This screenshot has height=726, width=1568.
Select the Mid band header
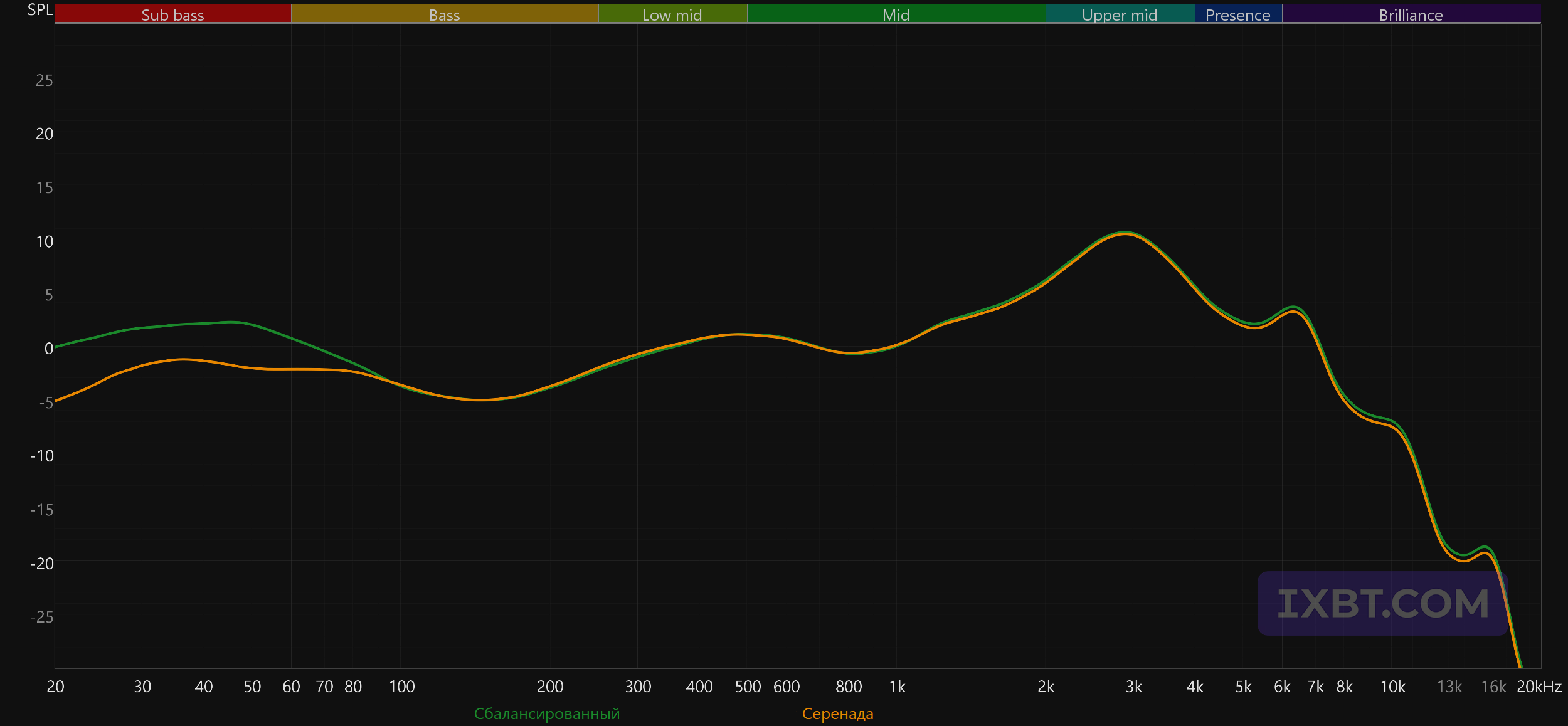pyautogui.click(x=896, y=14)
